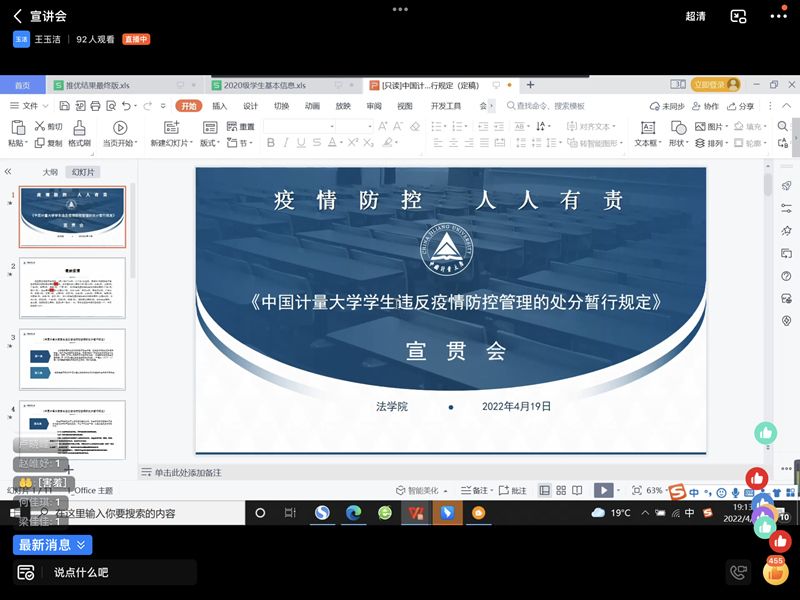This screenshot has height=600, width=800.
Task: Click the 分享 share button
Action: tap(740, 106)
